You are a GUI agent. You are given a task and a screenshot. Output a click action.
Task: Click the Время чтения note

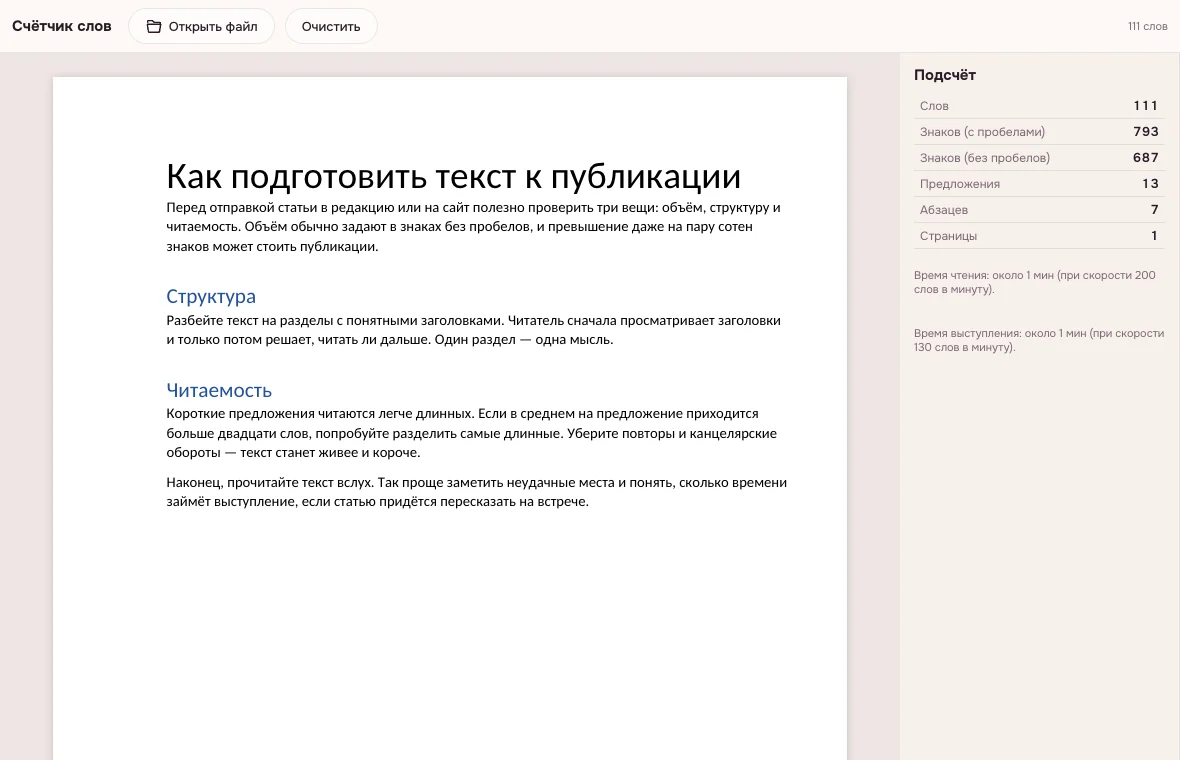1035,282
